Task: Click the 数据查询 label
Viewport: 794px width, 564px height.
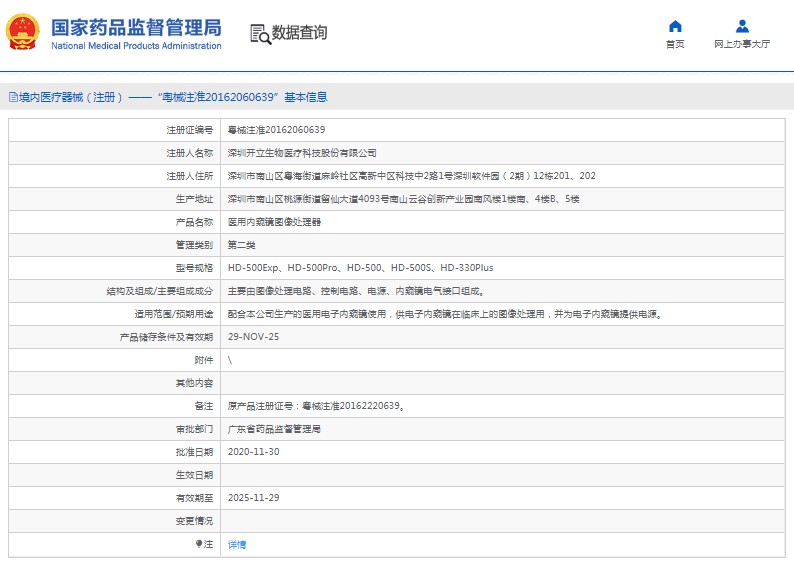Action: coord(299,32)
